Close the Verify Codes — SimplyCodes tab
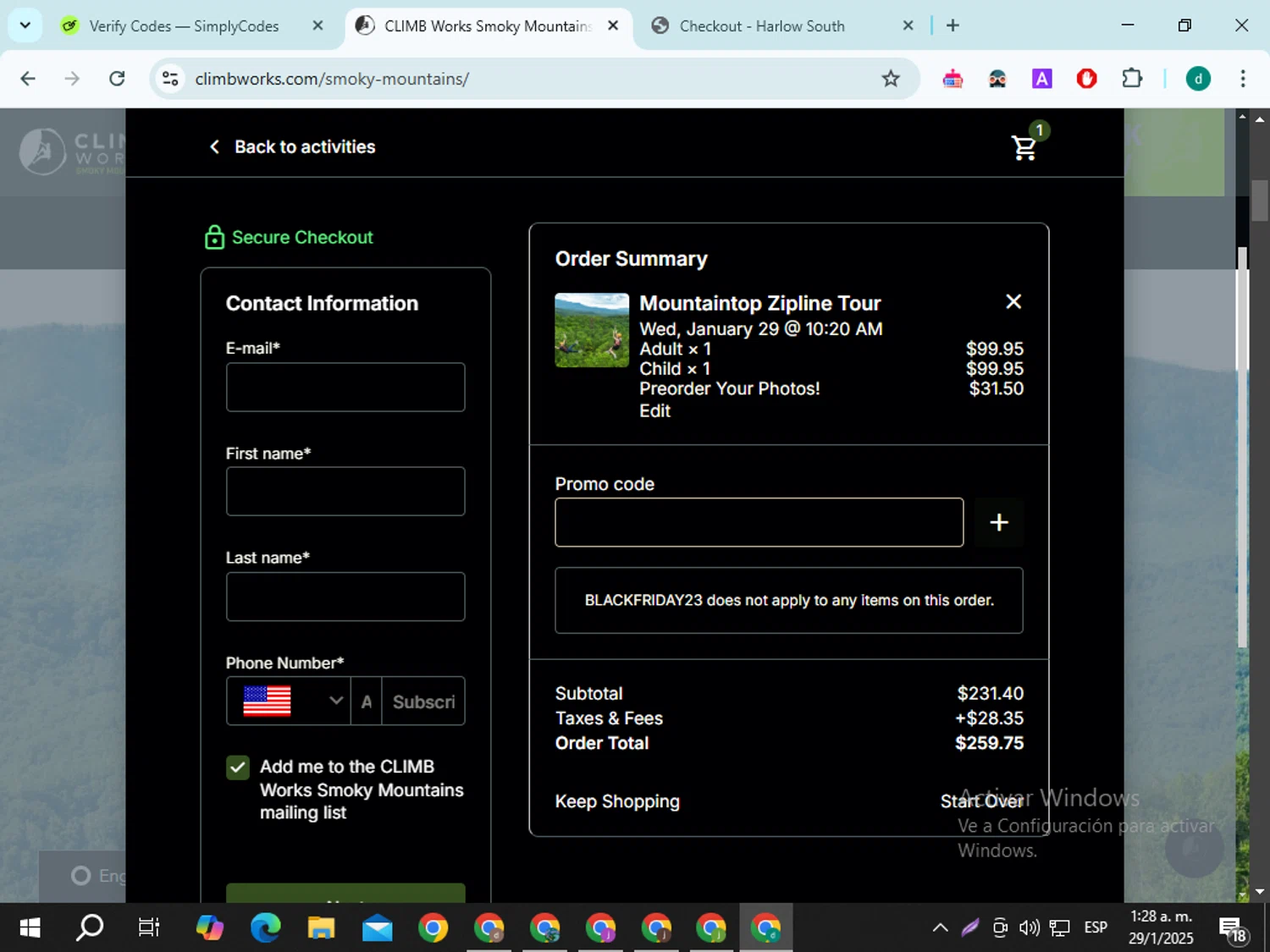The width and height of the screenshot is (1270, 952). [317, 25]
